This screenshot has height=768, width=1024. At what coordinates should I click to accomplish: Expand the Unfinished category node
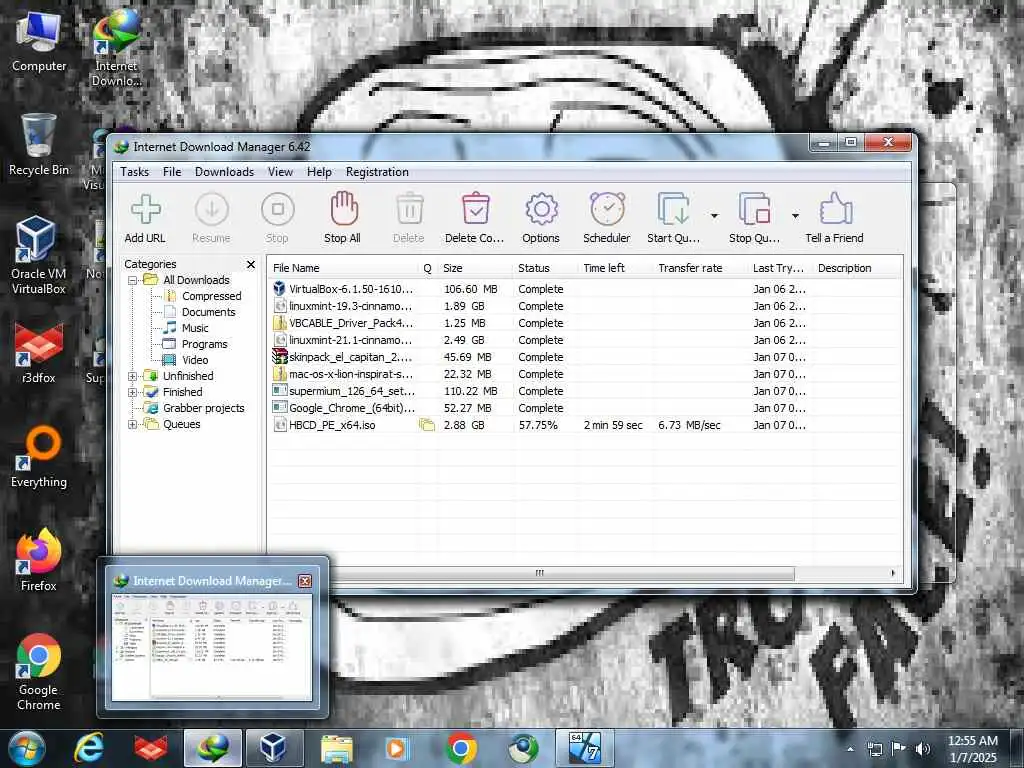(133, 376)
